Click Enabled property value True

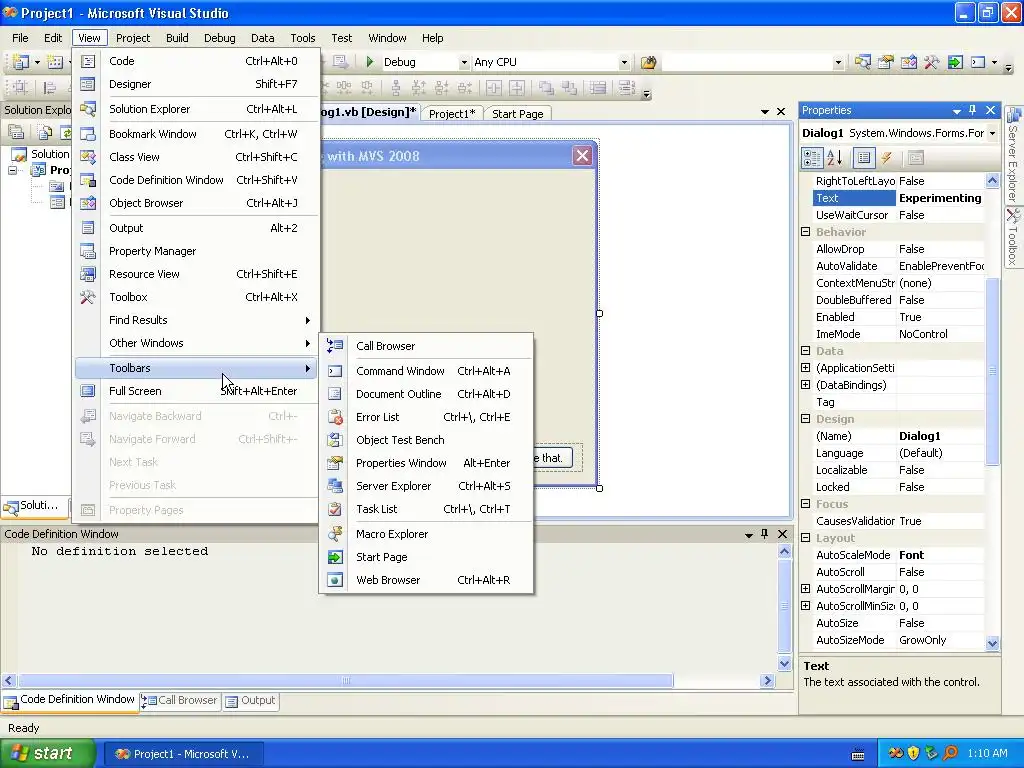(x=910, y=317)
